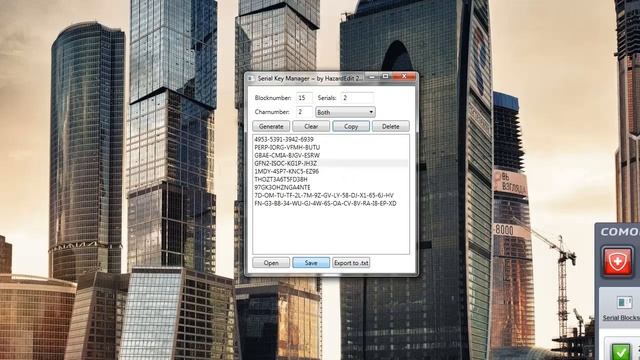Maximize the Serial Key Manager window
The image size is (640, 360).
coord(385,76)
